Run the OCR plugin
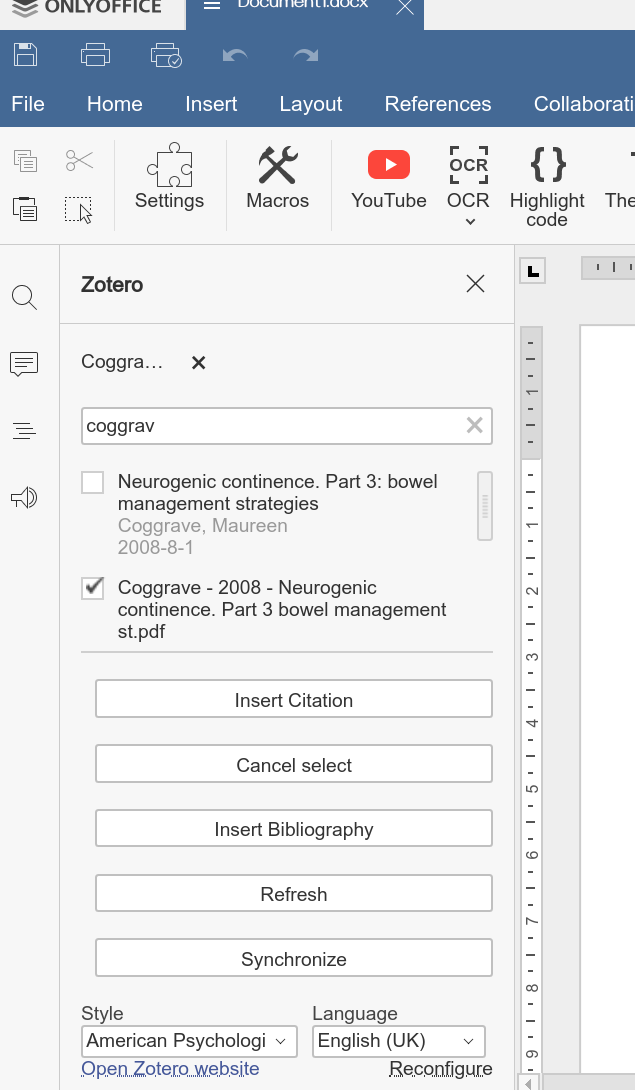Image resolution: width=635 pixels, height=1090 pixels. tap(468, 176)
